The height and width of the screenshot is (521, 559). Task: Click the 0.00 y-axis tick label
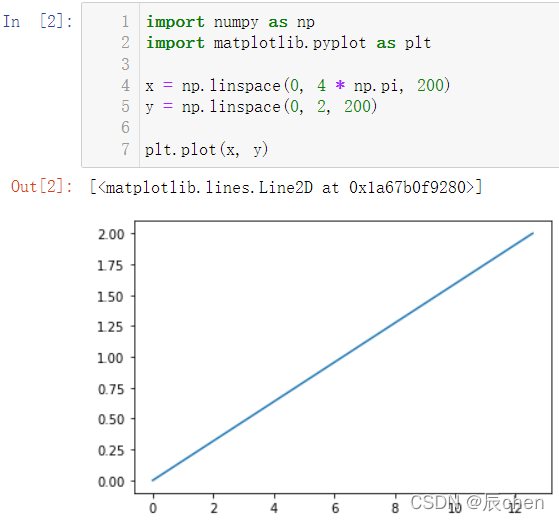click(111, 482)
